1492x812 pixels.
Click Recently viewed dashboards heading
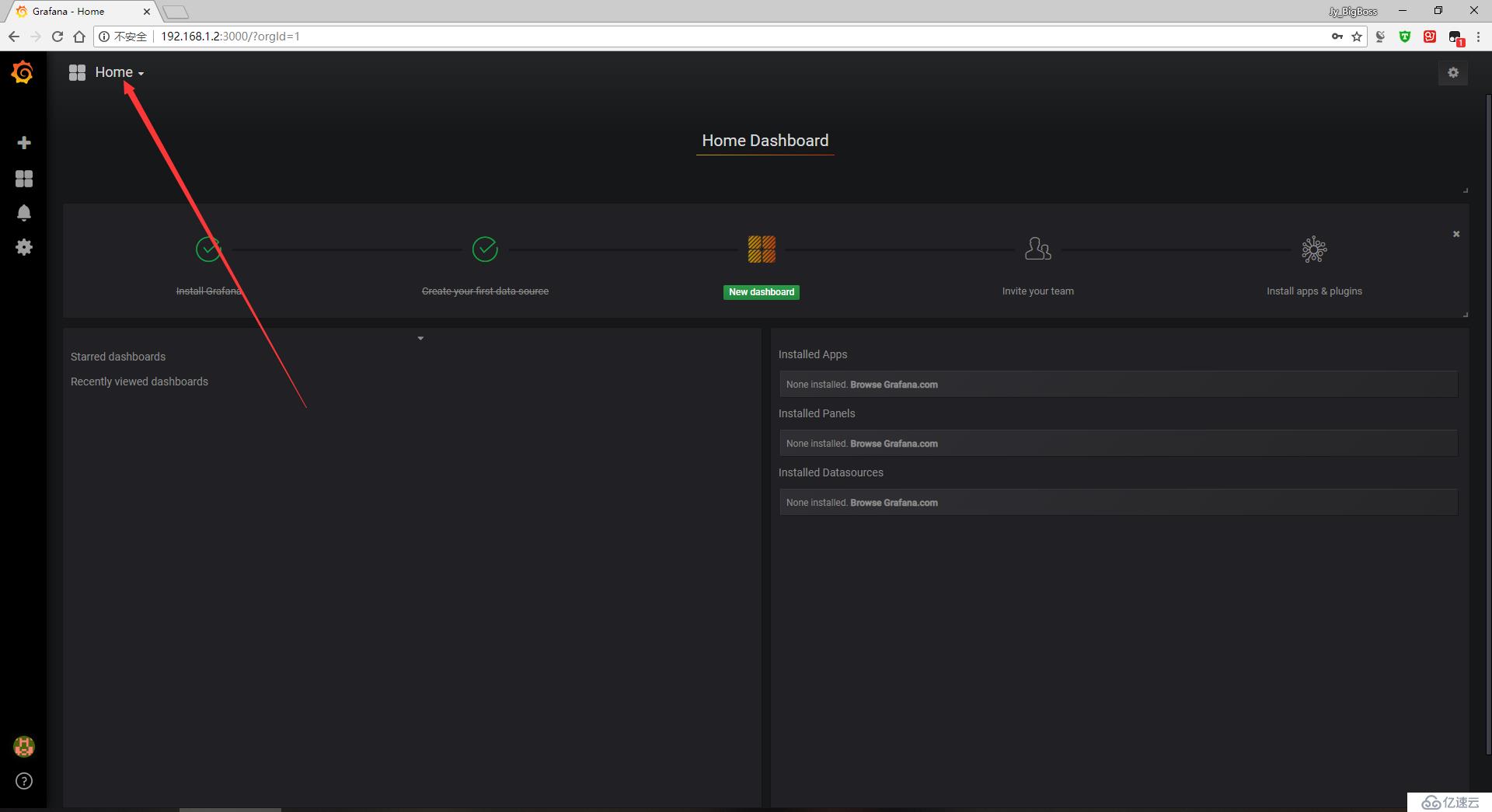139,382
